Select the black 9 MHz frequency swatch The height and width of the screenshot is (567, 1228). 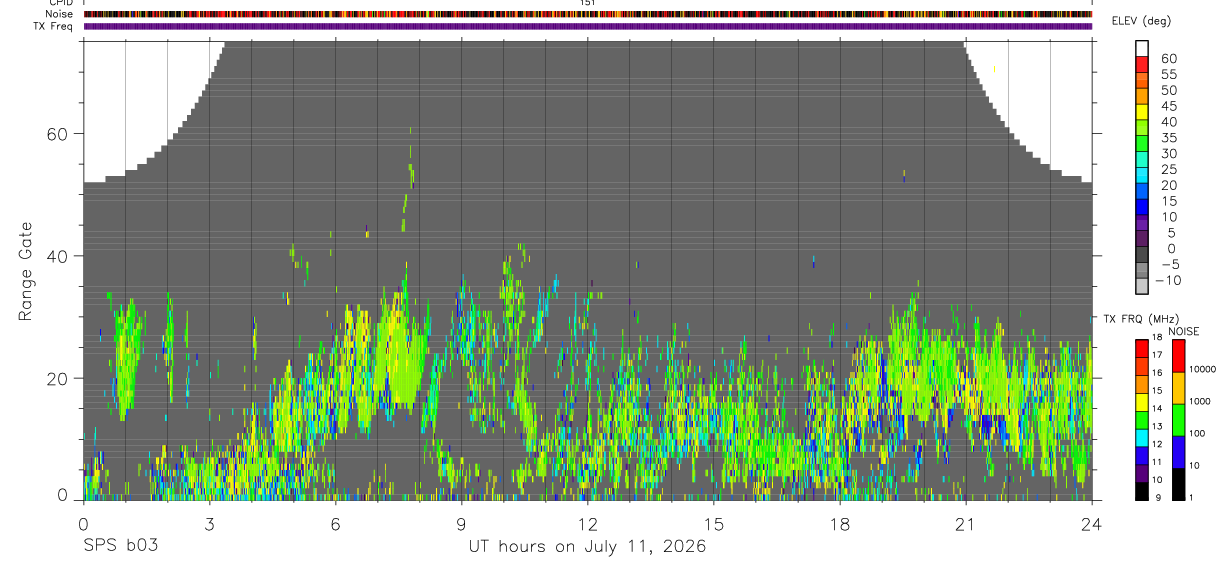[x=1142, y=491]
